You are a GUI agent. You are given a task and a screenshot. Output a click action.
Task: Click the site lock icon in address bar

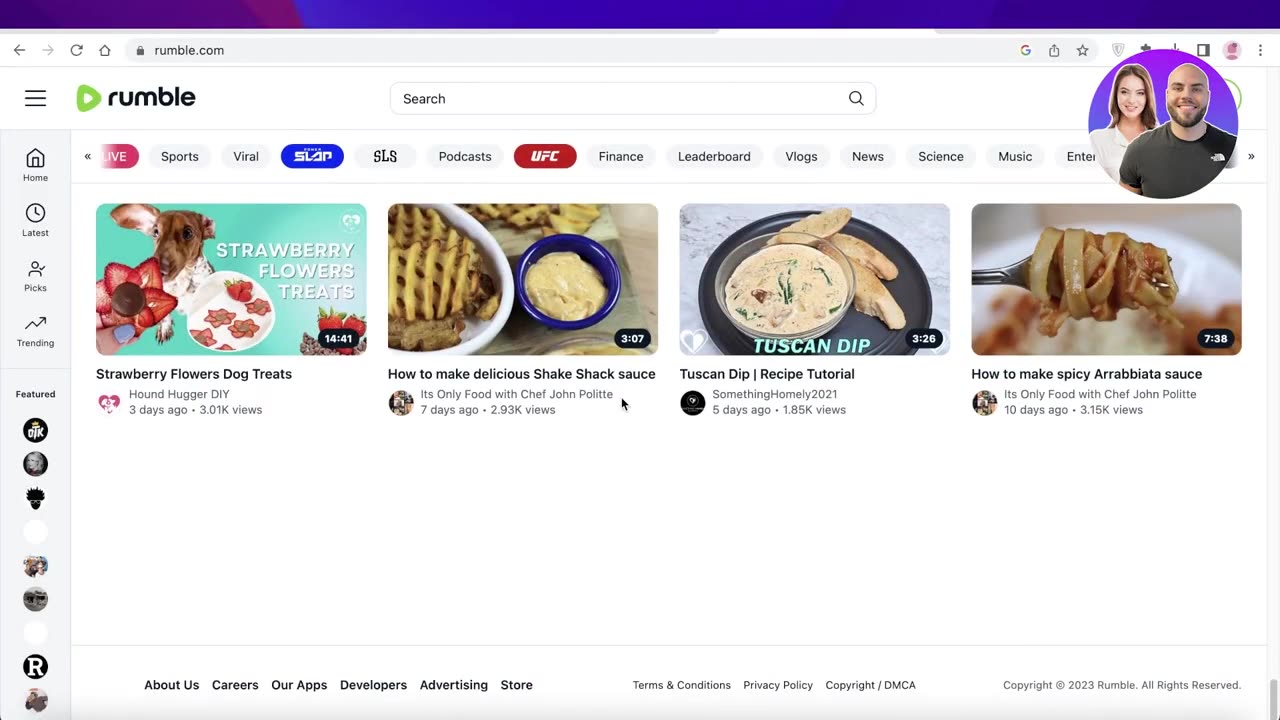pos(140,50)
